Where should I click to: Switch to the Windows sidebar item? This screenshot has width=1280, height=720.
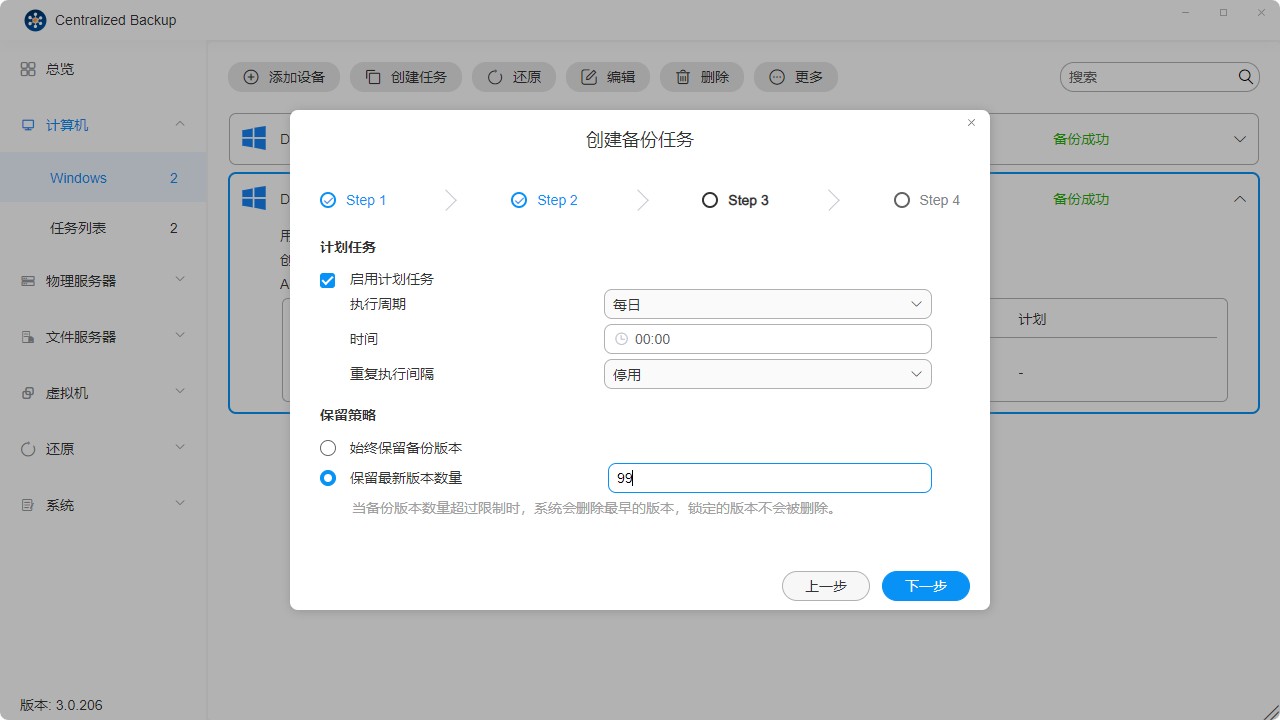point(78,177)
